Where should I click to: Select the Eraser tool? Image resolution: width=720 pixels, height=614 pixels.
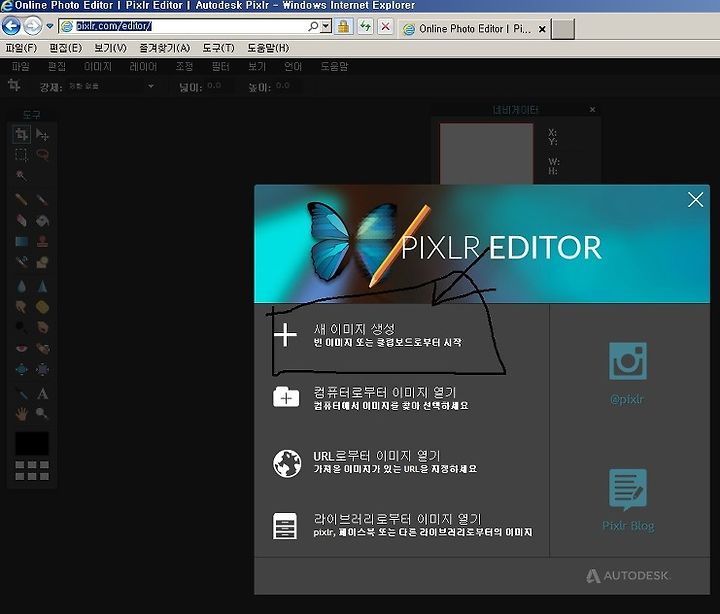(x=21, y=220)
